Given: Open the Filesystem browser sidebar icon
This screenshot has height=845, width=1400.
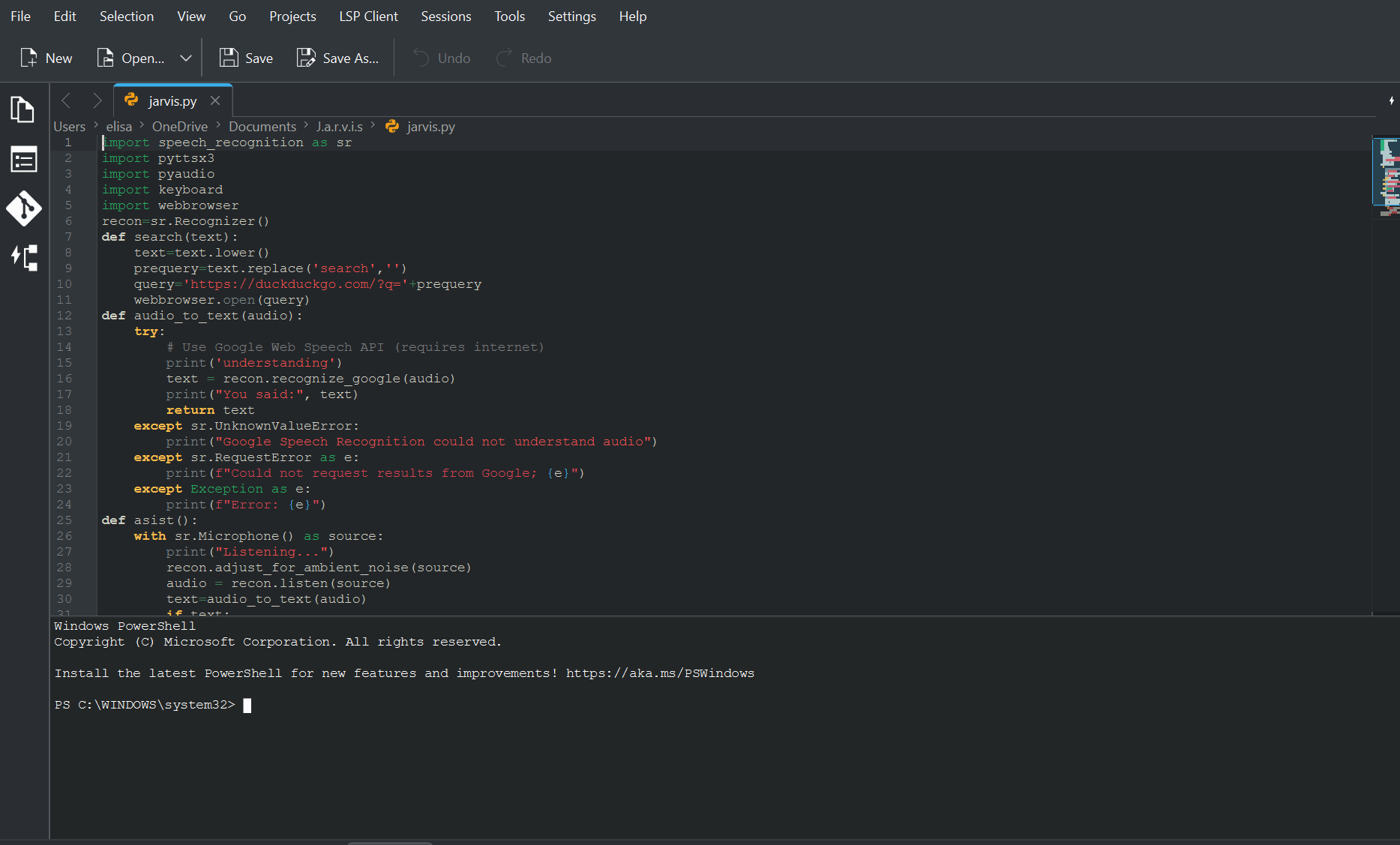Looking at the screenshot, I should [23, 159].
